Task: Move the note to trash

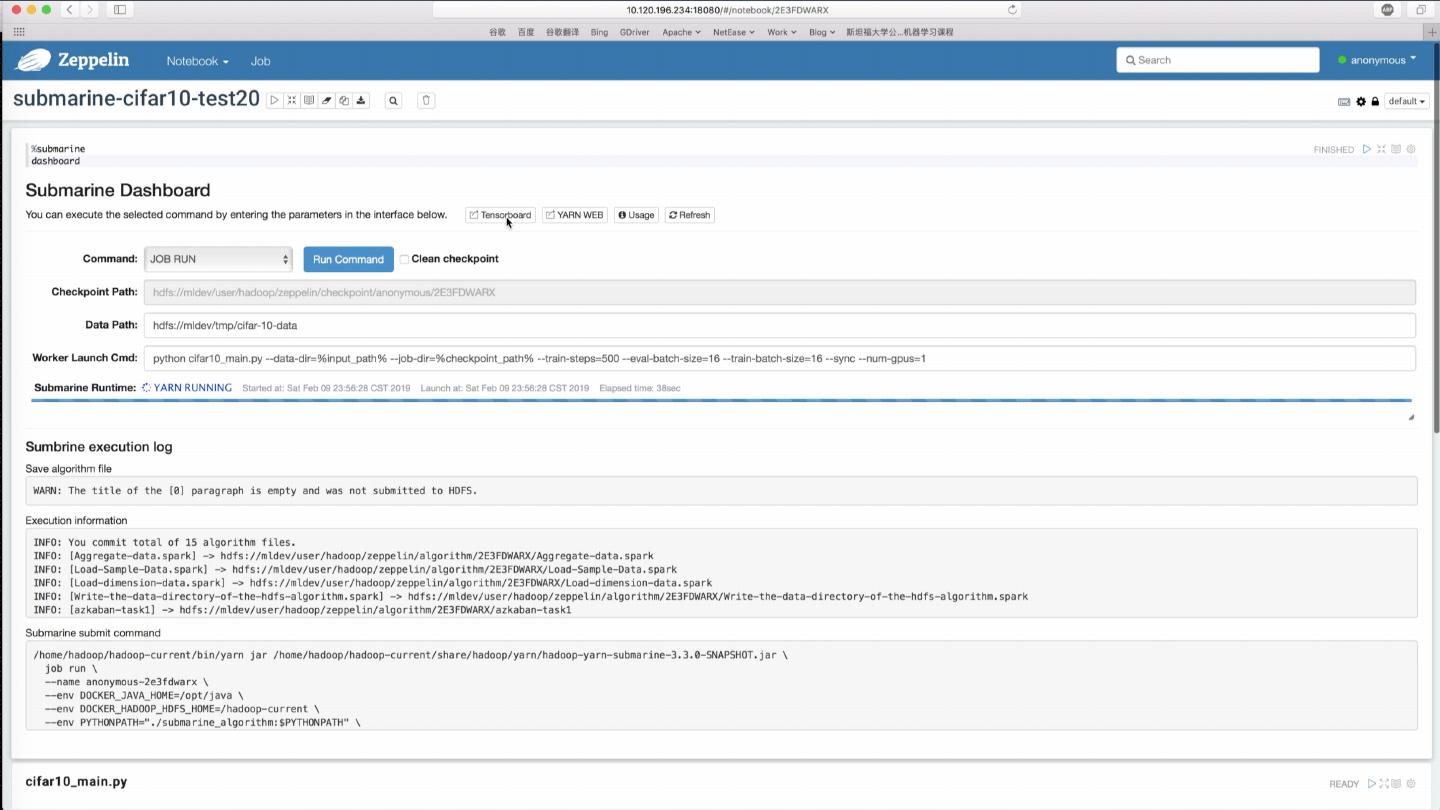Action: [x=426, y=100]
